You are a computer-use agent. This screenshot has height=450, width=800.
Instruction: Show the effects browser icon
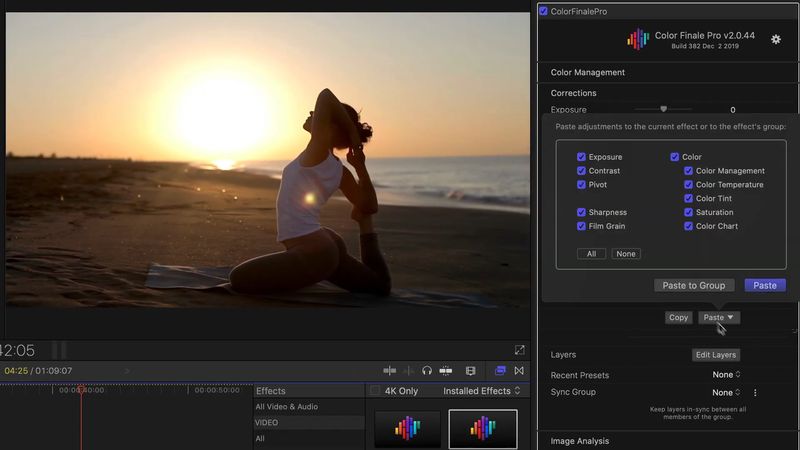pyautogui.click(x=501, y=370)
